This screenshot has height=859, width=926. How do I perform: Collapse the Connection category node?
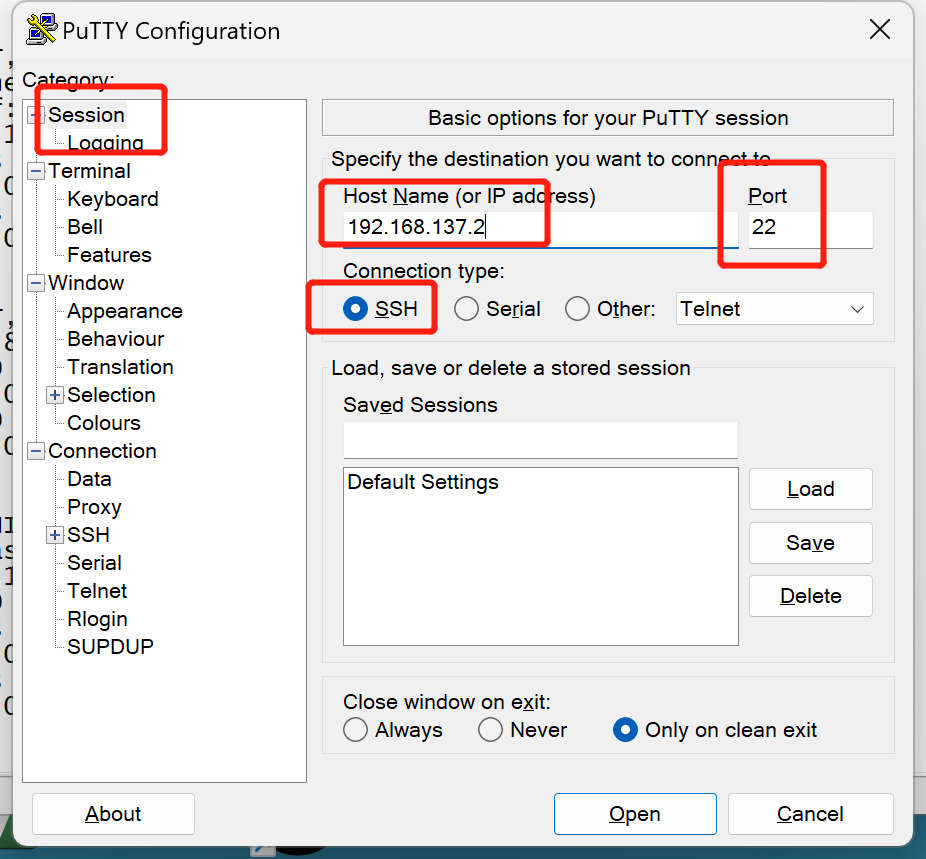pyautogui.click(x=36, y=451)
